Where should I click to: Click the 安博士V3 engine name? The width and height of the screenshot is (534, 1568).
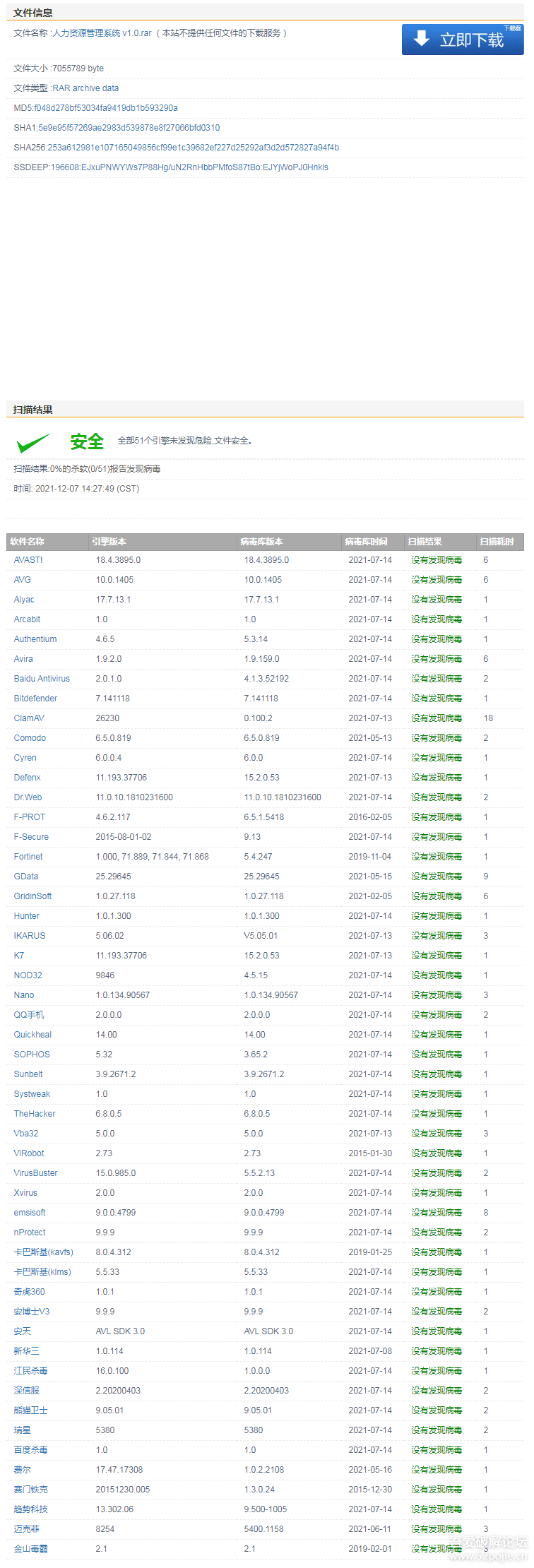(x=32, y=1312)
